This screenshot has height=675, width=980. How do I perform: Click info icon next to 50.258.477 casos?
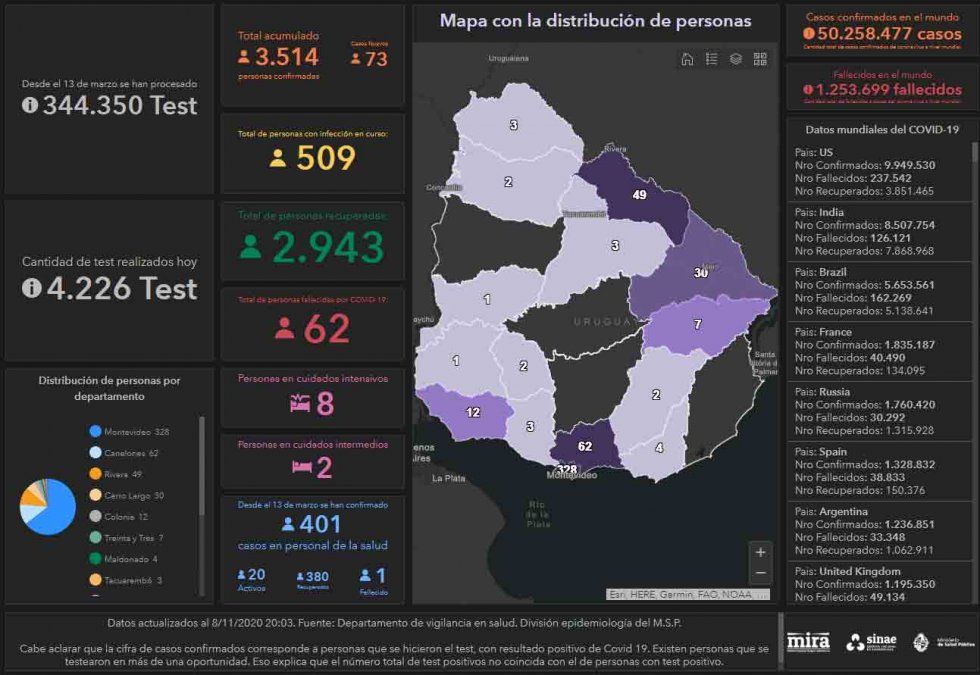(808, 33)
